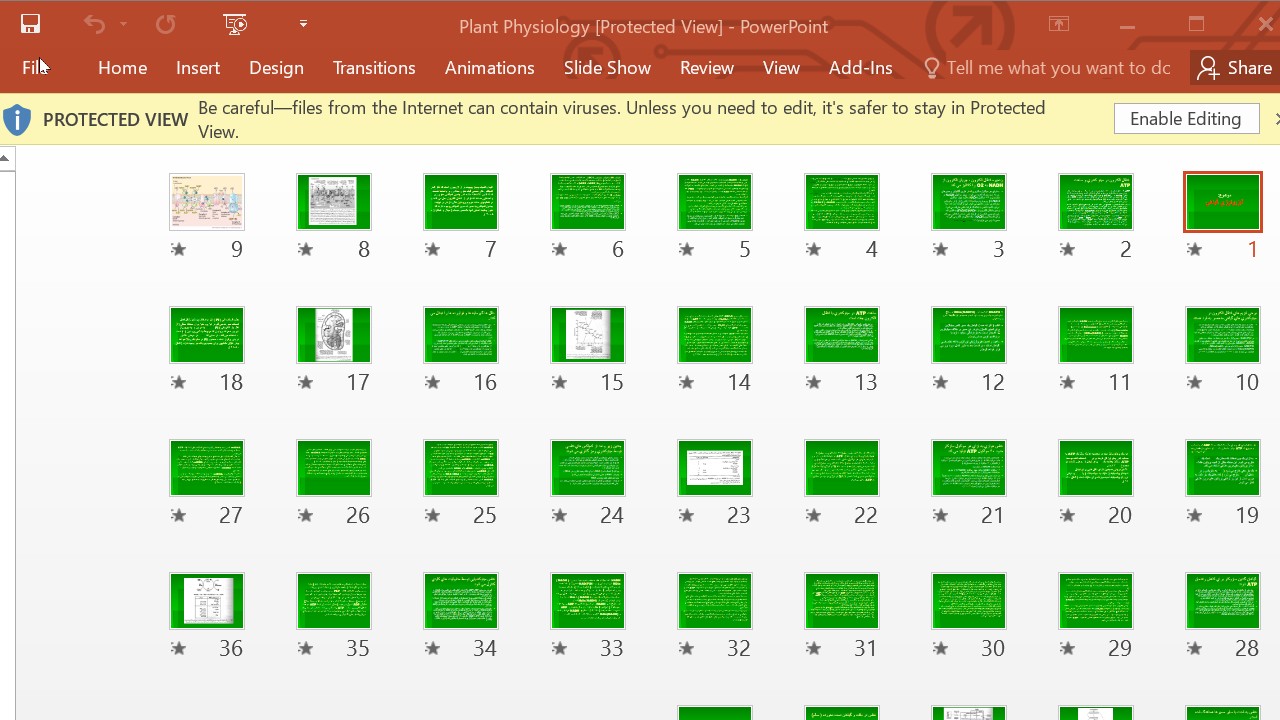Viewport: 1280px width, 720px height.
Task: Select slide 12 thumbnail
Action: pos(969,335)
